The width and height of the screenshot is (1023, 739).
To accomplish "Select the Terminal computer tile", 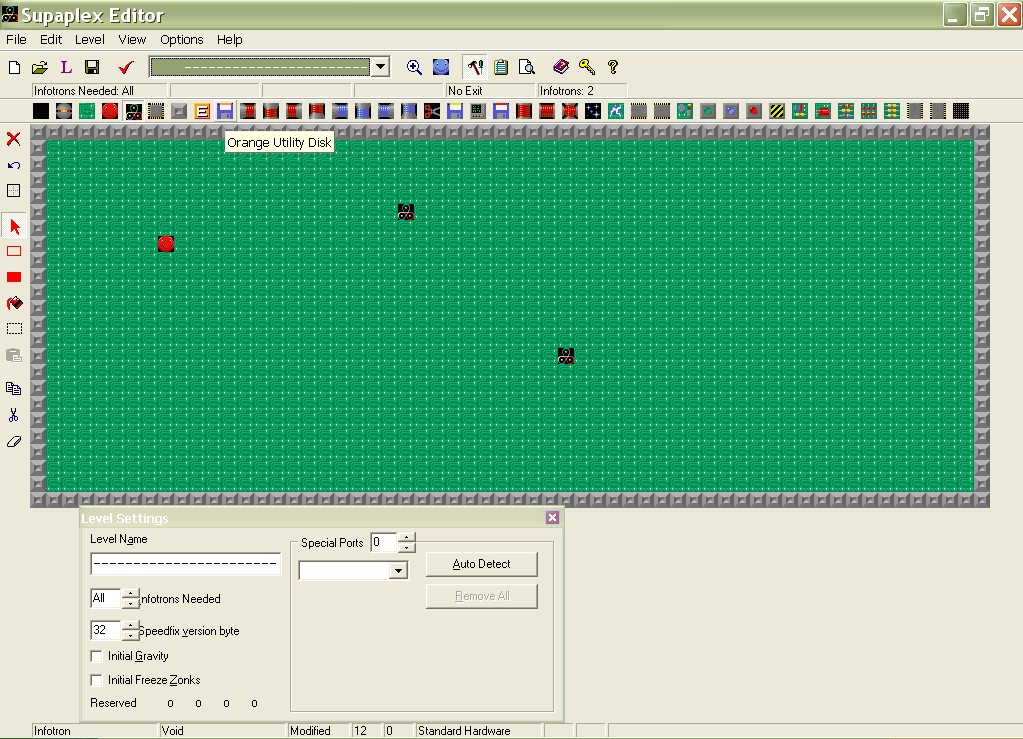I will 478,111.
